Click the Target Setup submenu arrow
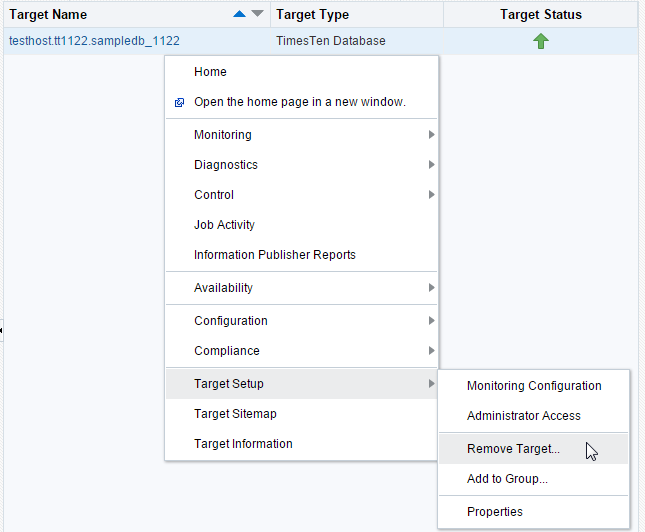 pos(431,383)
